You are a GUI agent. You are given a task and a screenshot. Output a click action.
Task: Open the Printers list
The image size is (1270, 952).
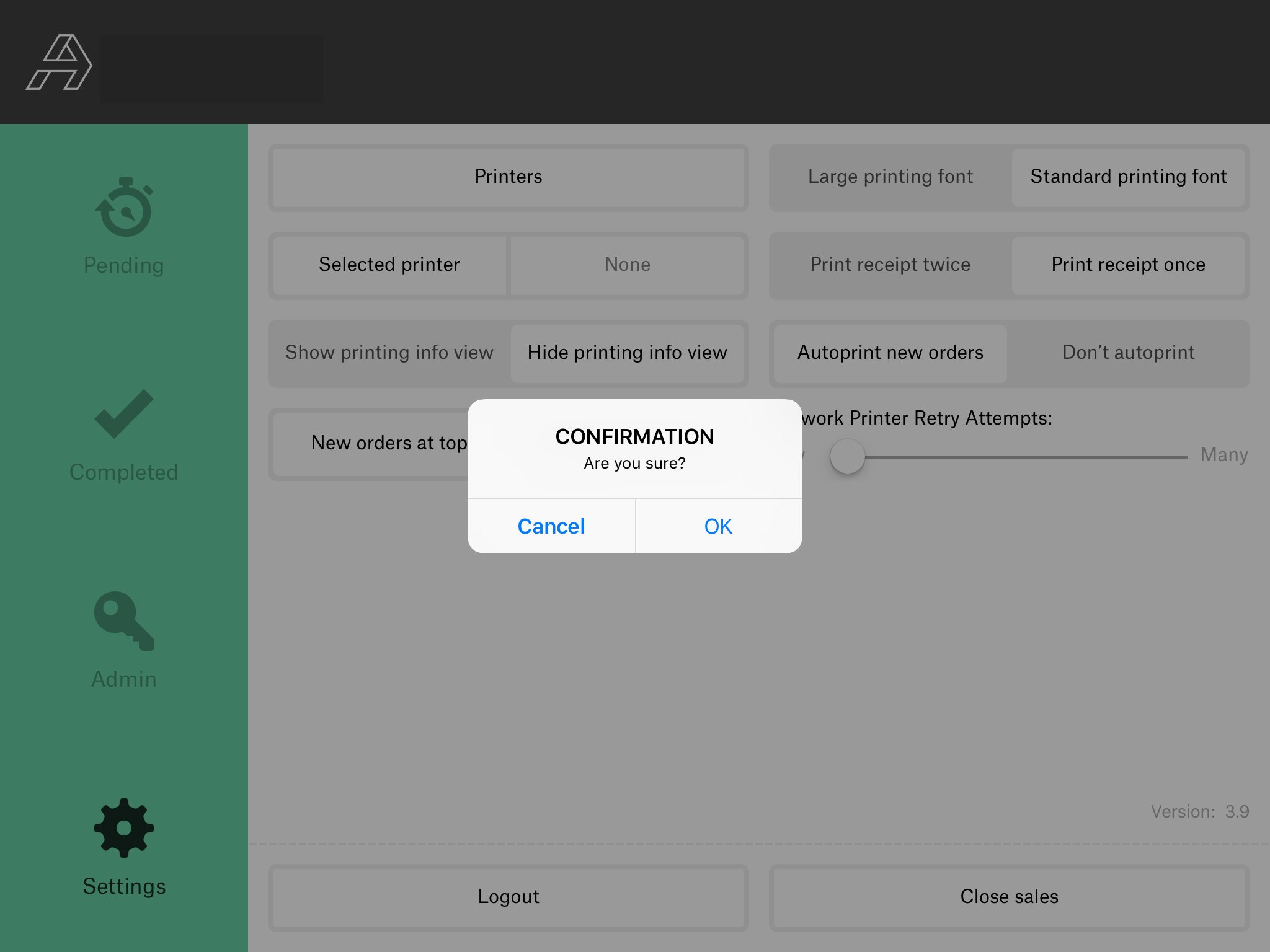(508, 177)
